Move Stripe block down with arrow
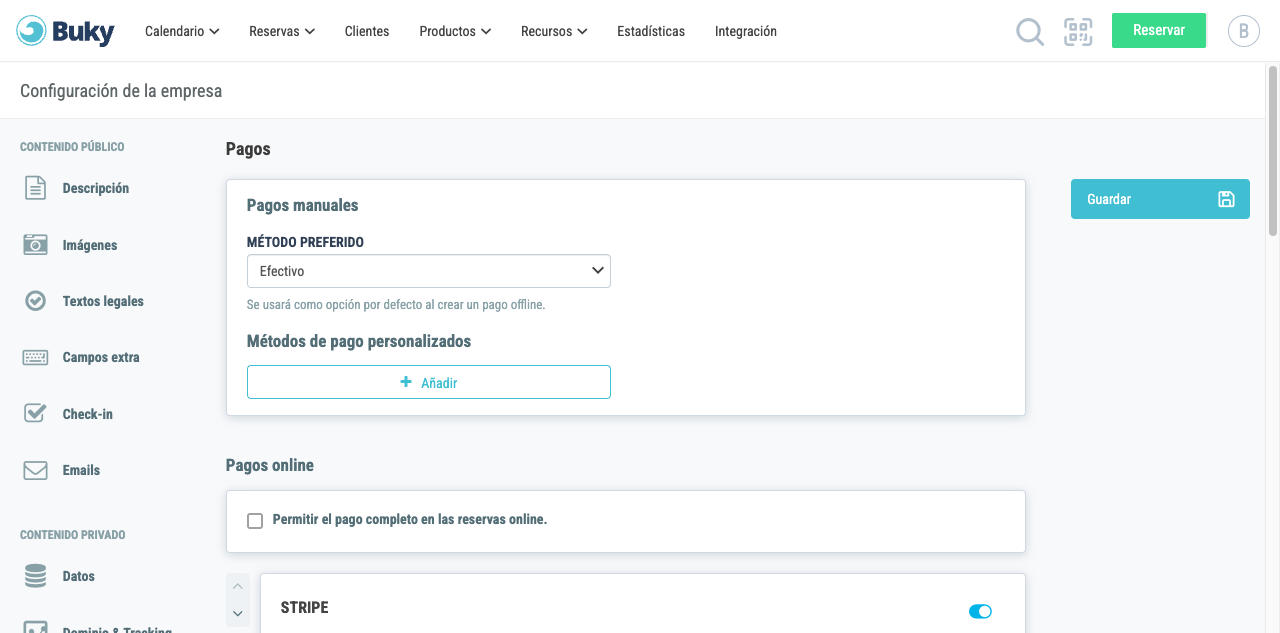 click(238, 613)
